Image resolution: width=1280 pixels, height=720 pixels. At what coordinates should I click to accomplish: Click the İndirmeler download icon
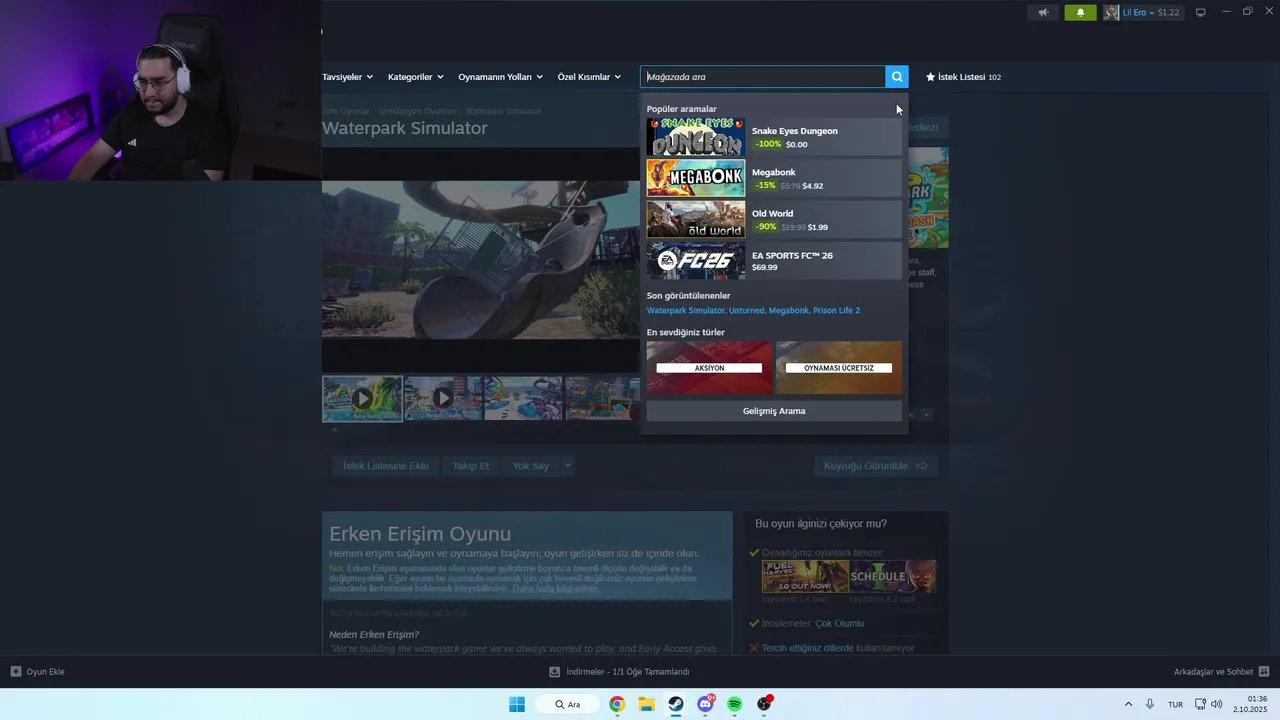pos(555,672)
